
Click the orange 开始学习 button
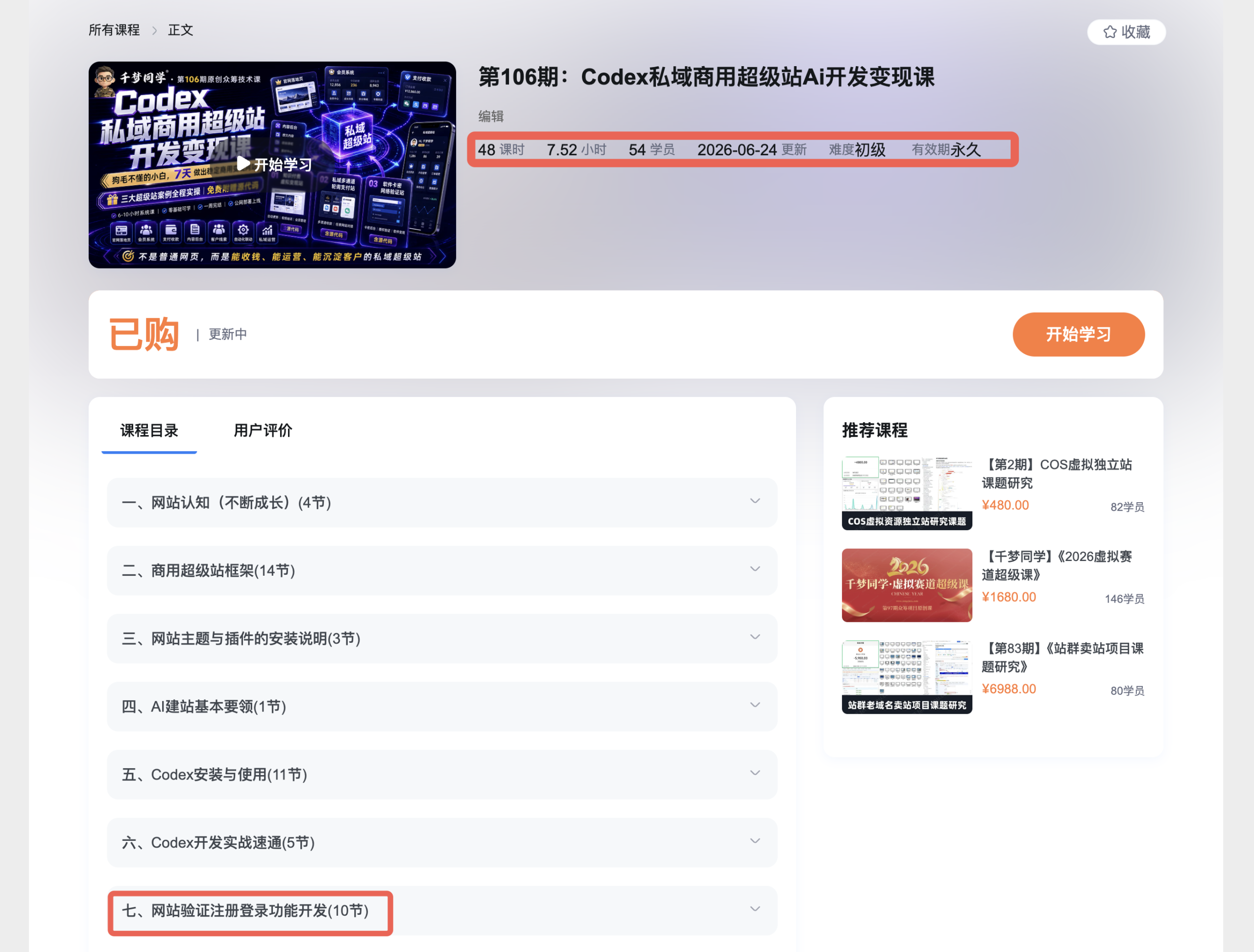(x=1078, y=335)
